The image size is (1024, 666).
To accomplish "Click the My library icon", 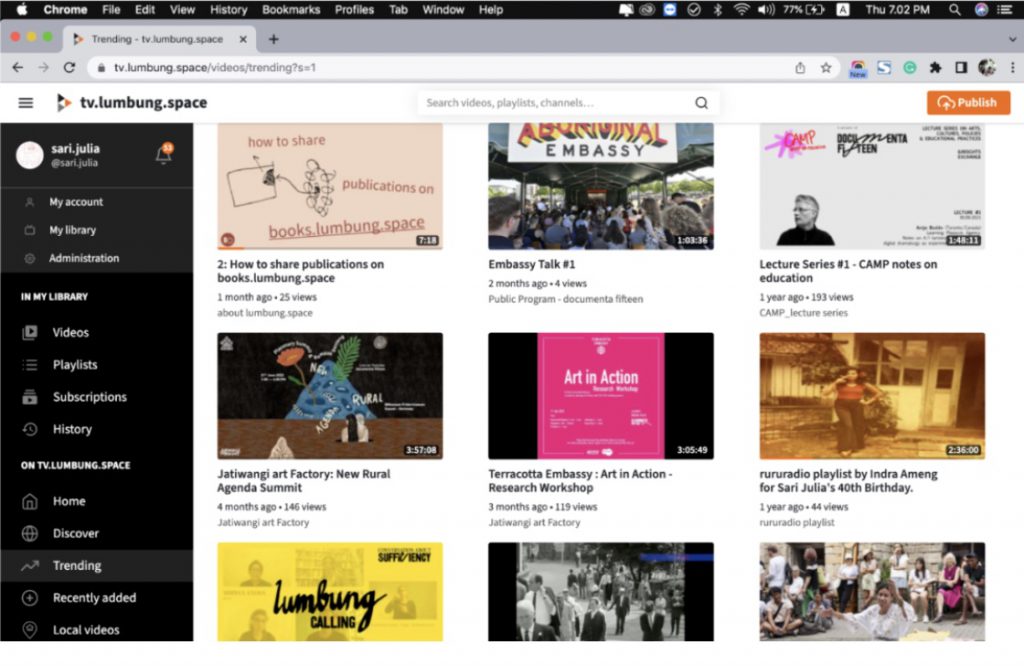I will click(29, 230).
